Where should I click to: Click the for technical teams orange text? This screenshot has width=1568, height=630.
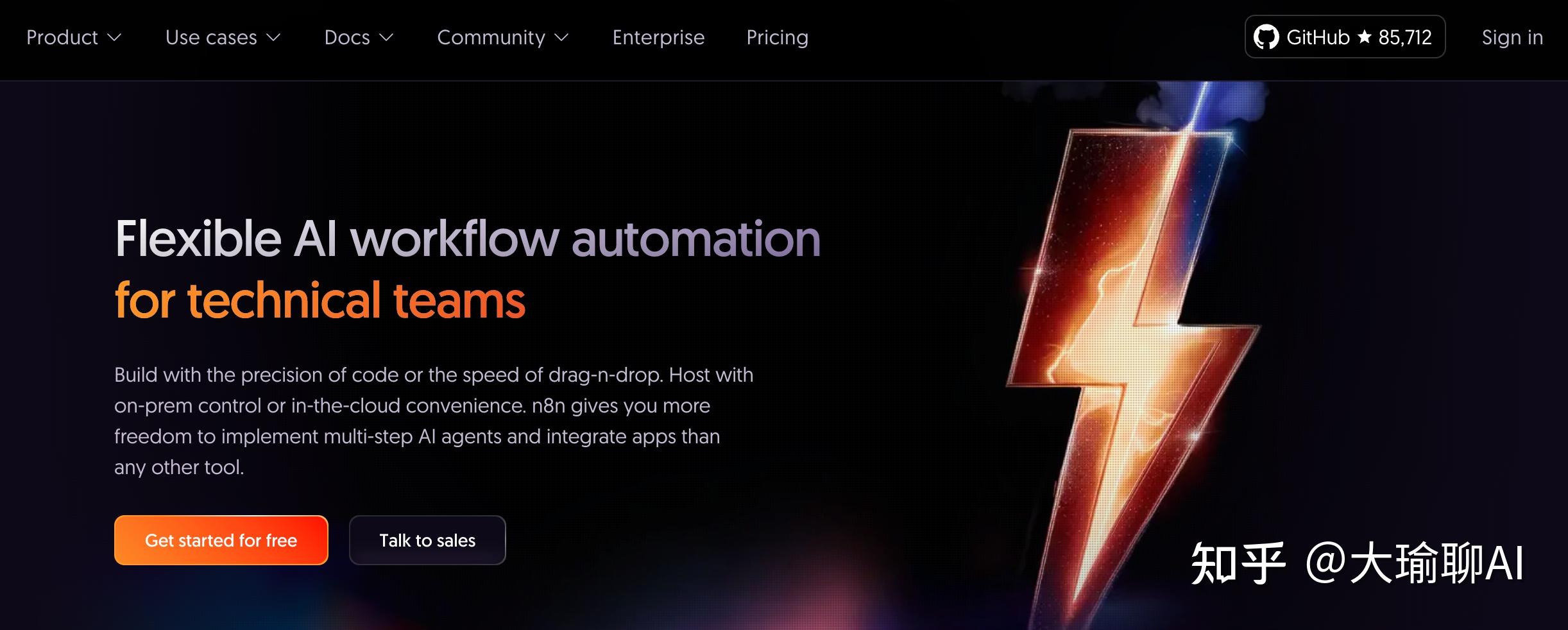[x=320, y=300]
